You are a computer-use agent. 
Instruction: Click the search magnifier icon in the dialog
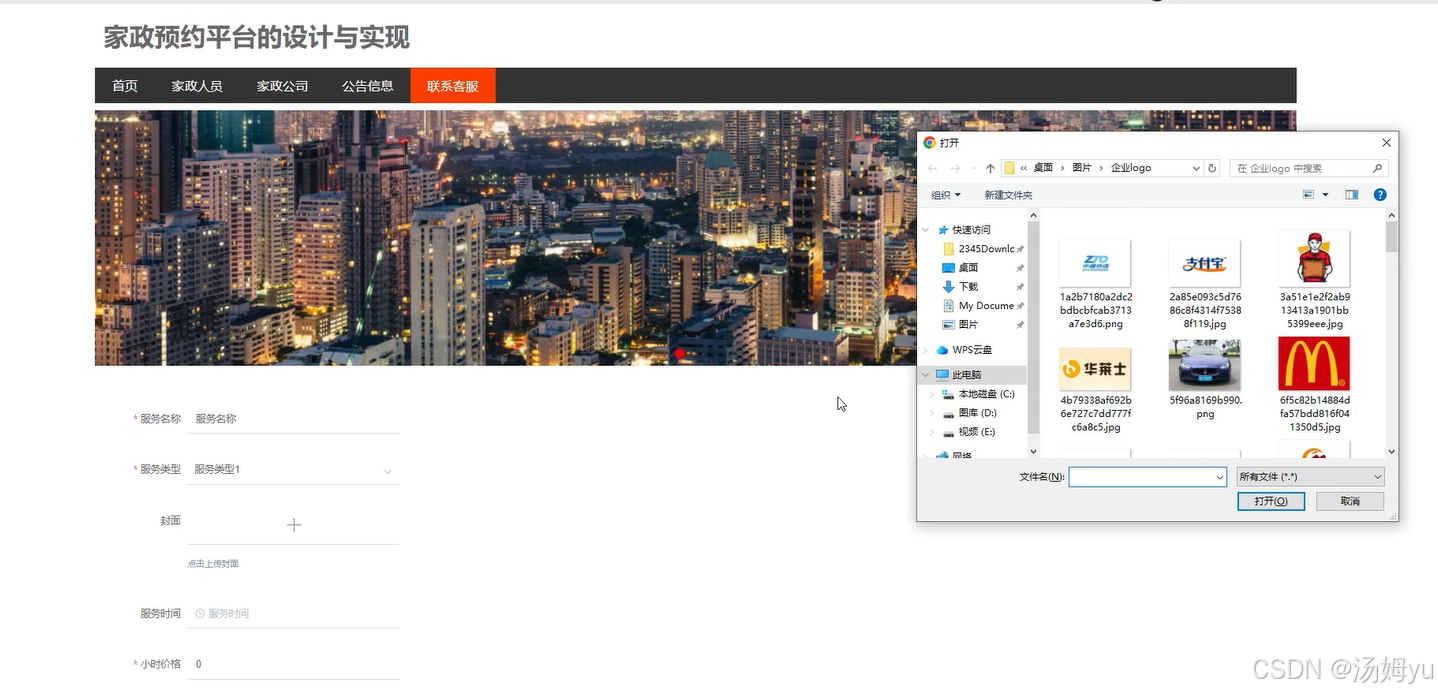(x=1377, y=168)
